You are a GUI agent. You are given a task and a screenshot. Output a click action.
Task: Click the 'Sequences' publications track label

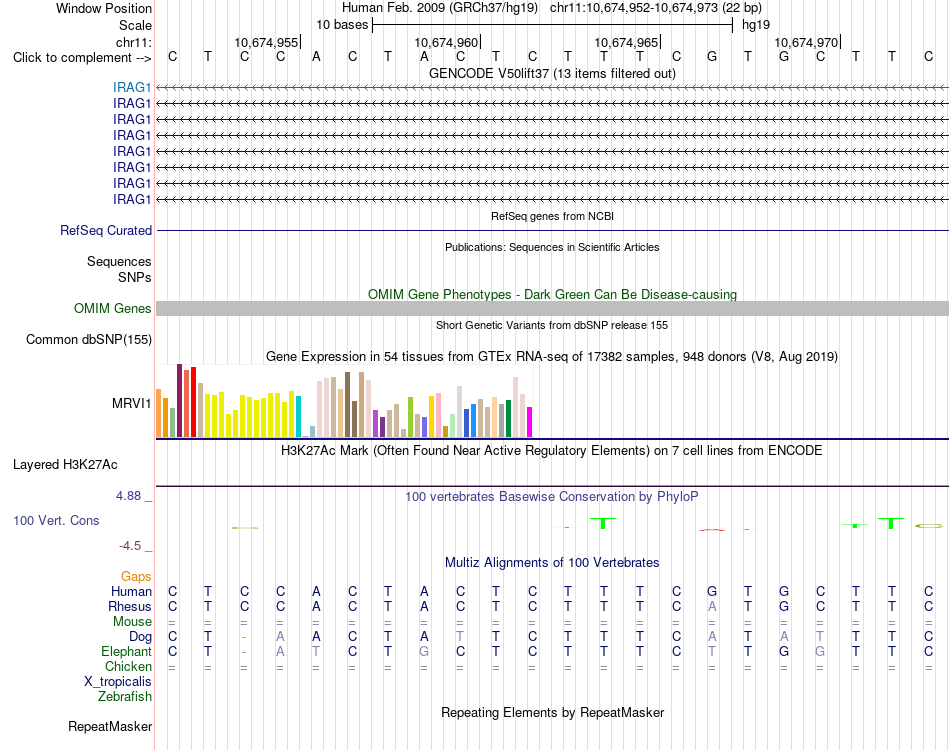pos(119,261)
